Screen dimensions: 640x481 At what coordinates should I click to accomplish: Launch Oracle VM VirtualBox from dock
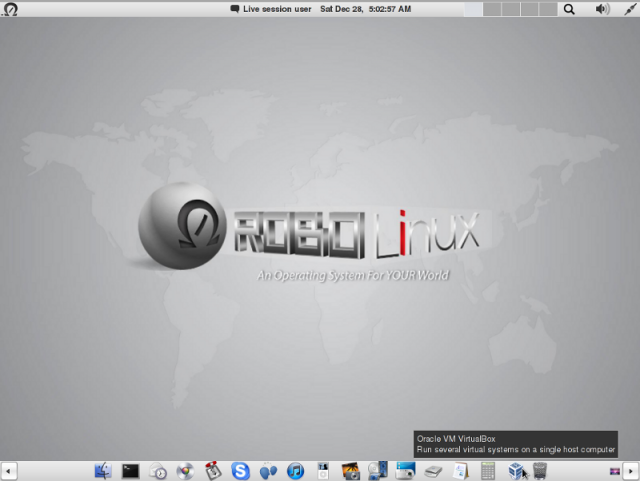pos(516,471)
